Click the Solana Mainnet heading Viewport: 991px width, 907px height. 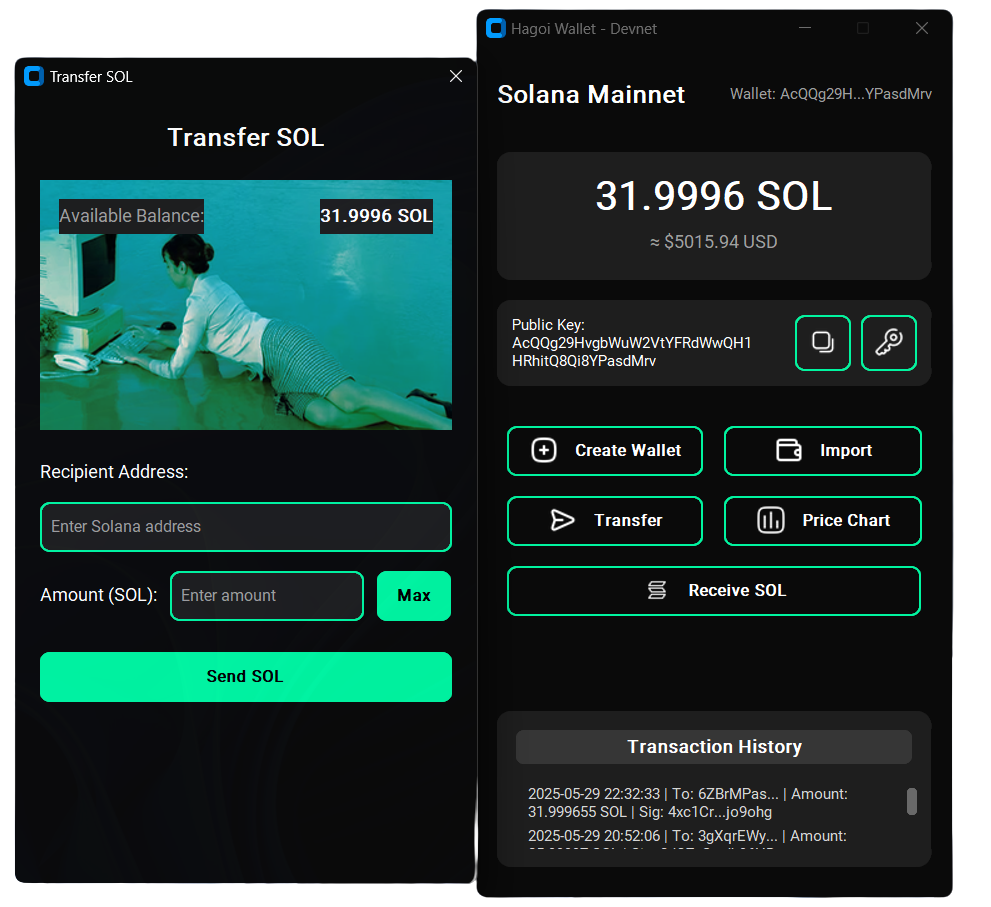(x=591, y=94)
